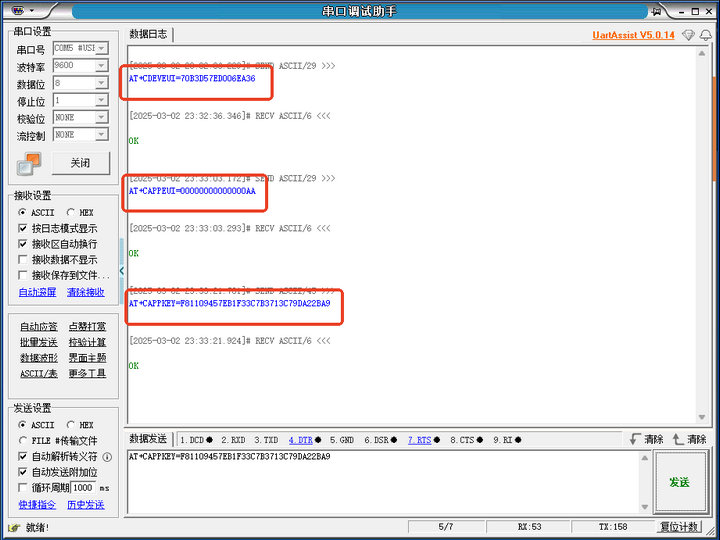The image size is (720, 540).
Task: Click the serial port connection status icon
Action: click(x=30, y=163)
